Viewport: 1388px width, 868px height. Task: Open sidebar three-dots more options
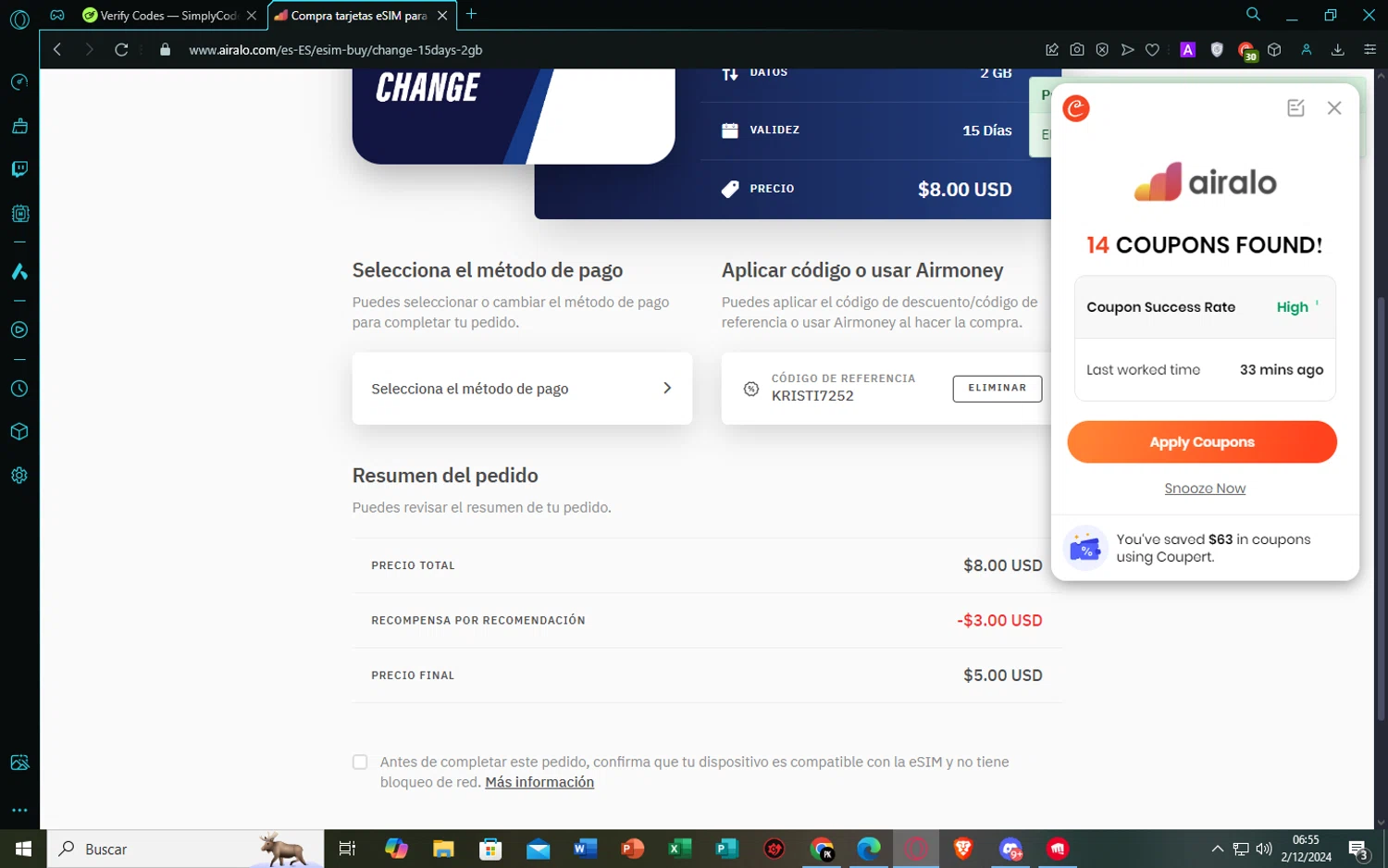point(19,810)
